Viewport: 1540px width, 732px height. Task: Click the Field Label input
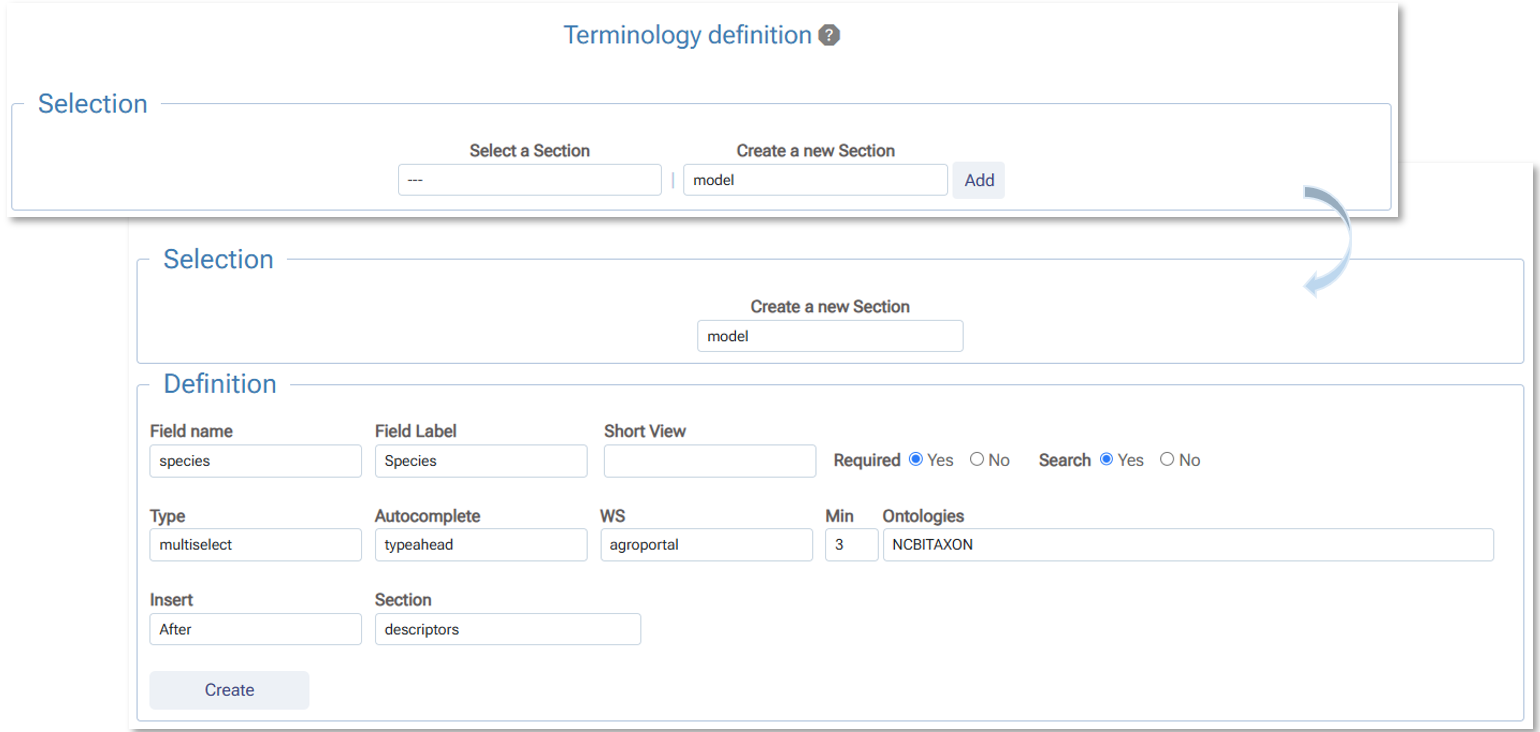[x=480, y=461]
